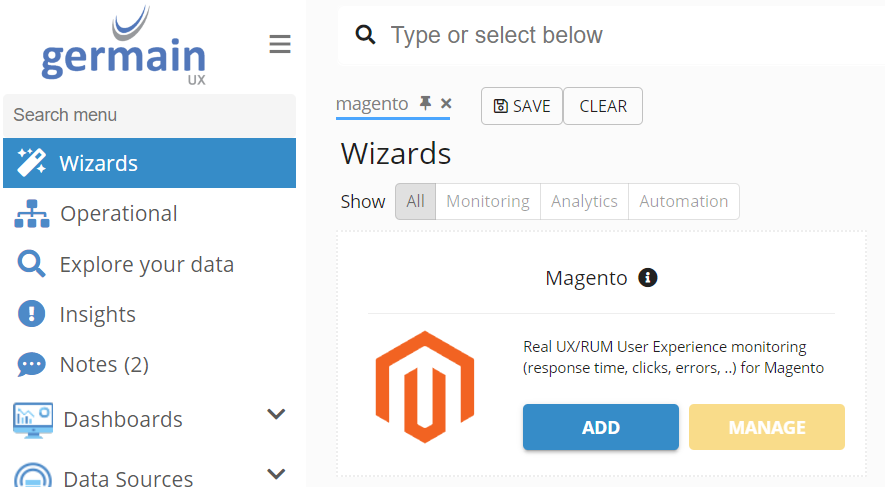
Task: Click the ADD button for Magento
Action: (x=601, y=427)
